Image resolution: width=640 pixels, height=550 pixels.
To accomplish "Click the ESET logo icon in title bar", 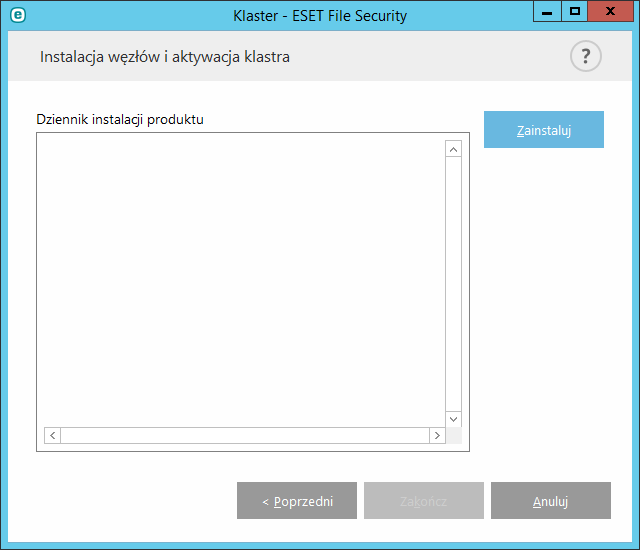I will click(18, 16).
